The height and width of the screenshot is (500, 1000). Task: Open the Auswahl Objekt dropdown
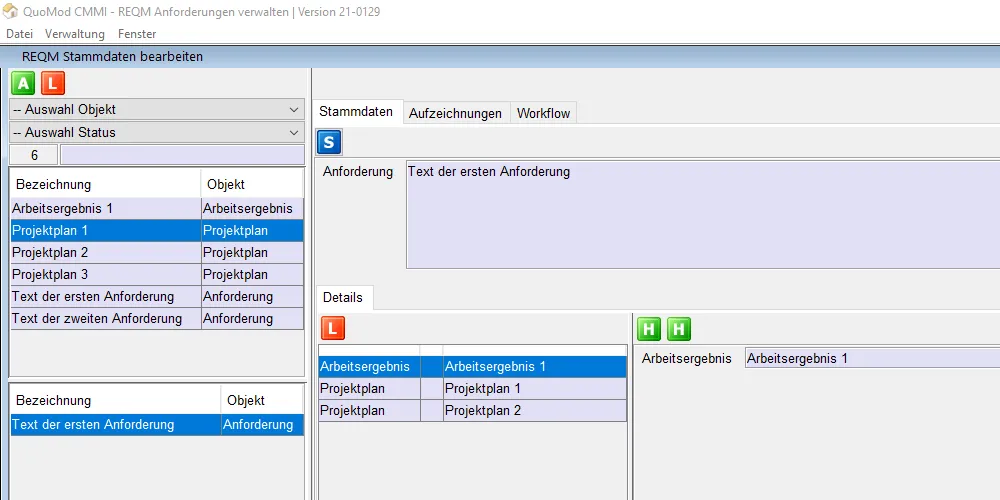tap(157, 110)
